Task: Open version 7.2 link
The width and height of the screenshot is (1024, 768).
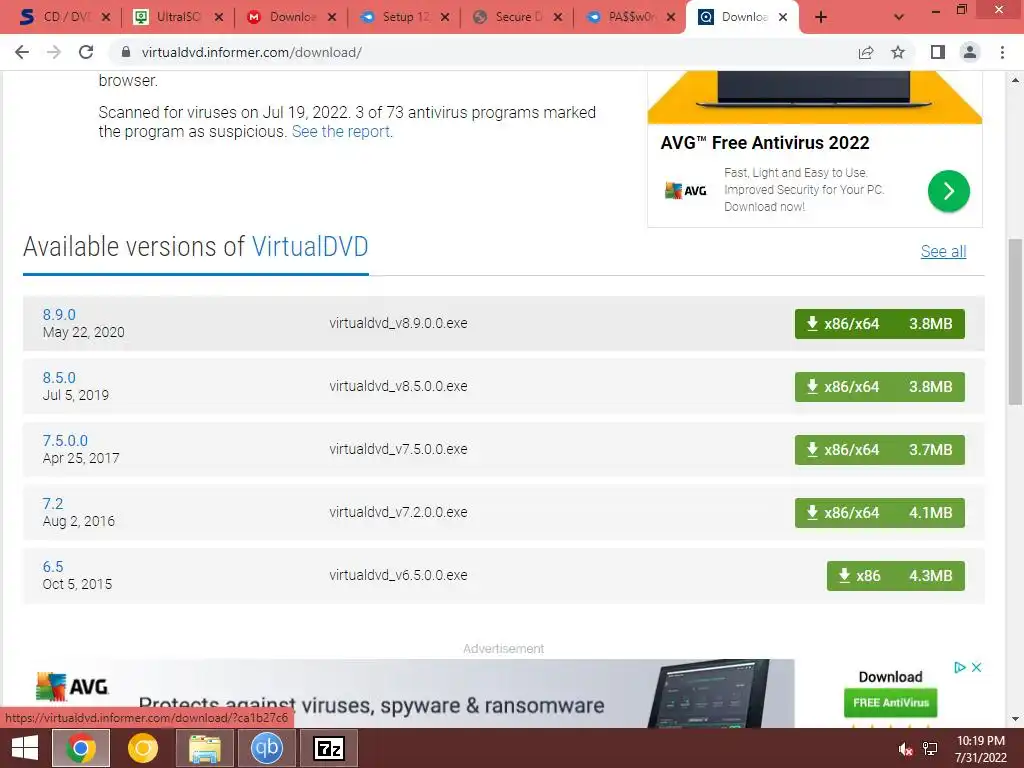Action: (53, 504)
